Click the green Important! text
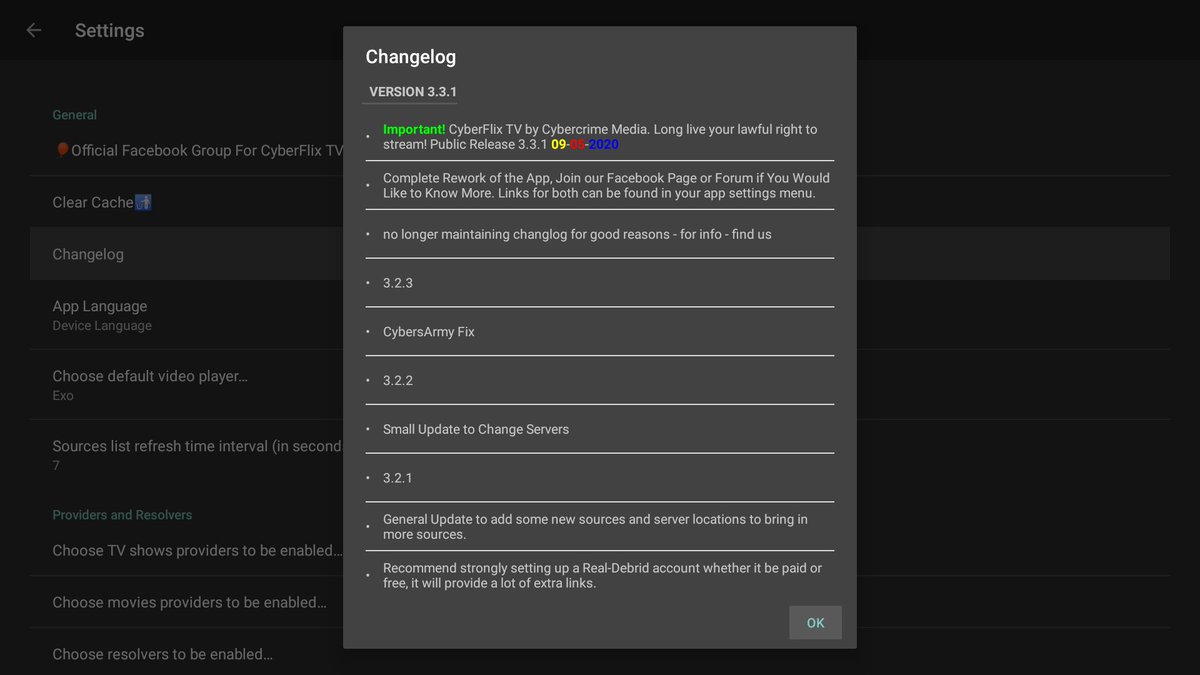Screen dimensions: 1200x675 pos(414,129)
